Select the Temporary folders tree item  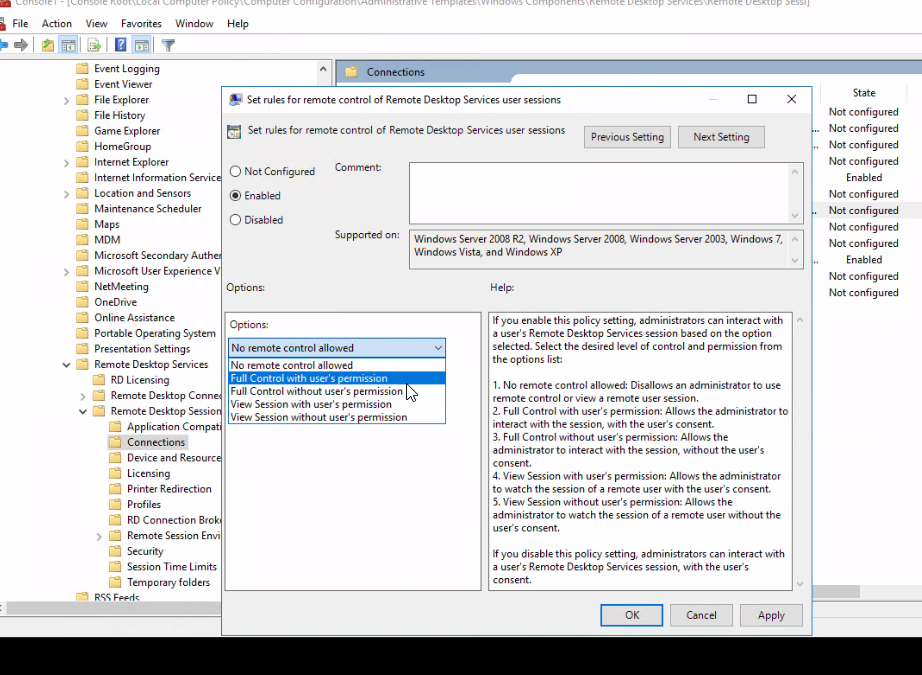[168, 582]
